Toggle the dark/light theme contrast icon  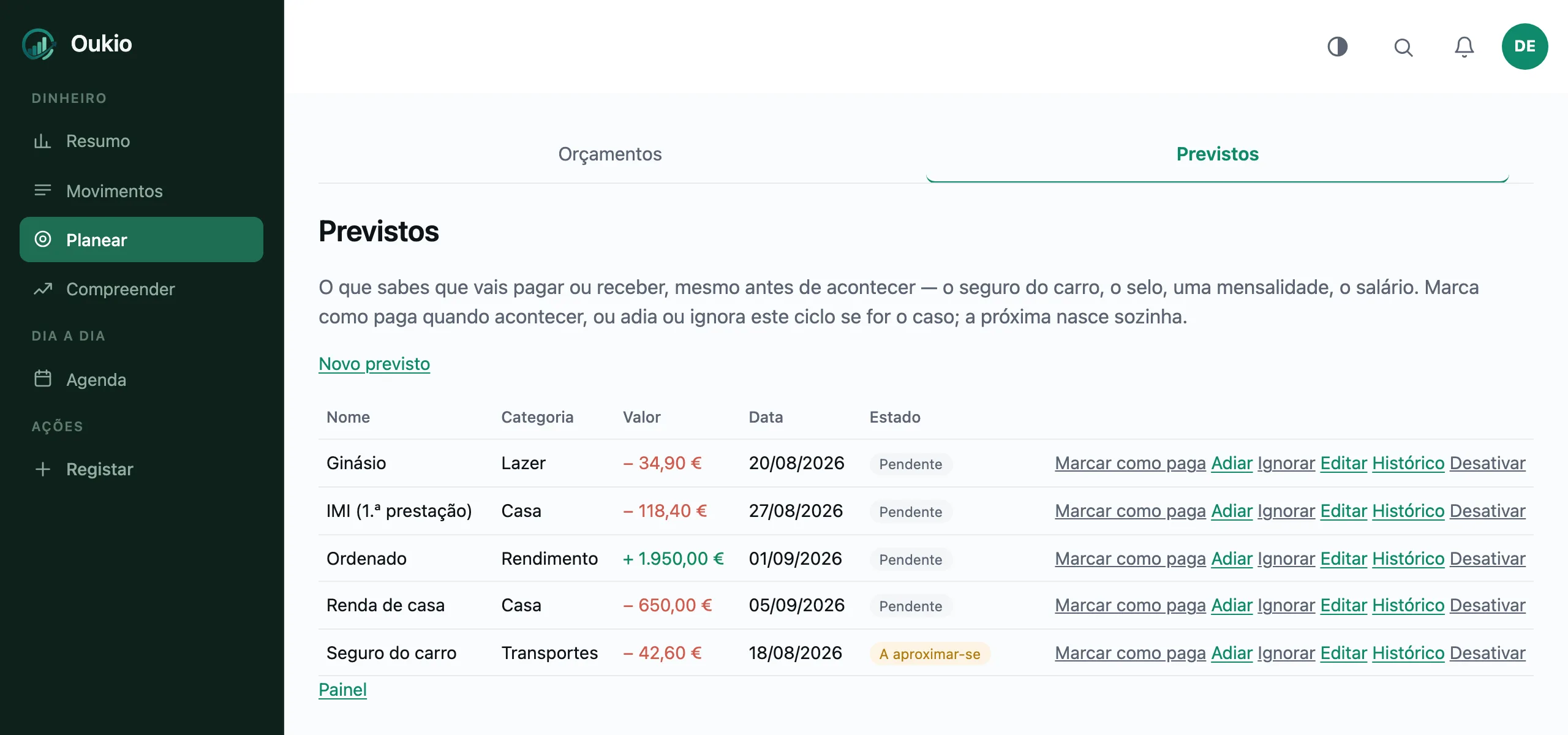click(x=1337, y=47)
